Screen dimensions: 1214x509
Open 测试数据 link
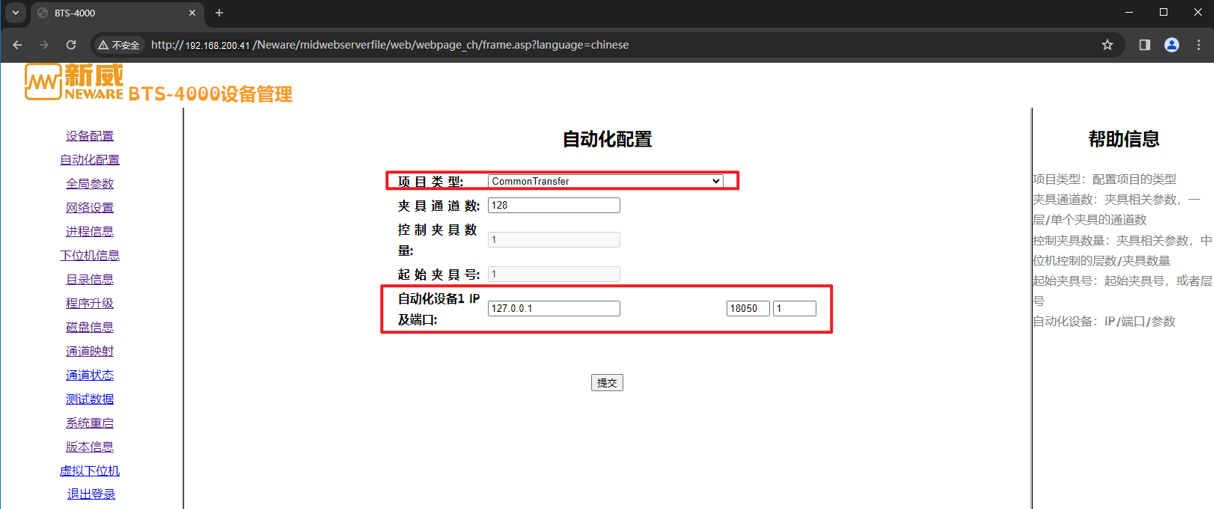tap(90, 400)
